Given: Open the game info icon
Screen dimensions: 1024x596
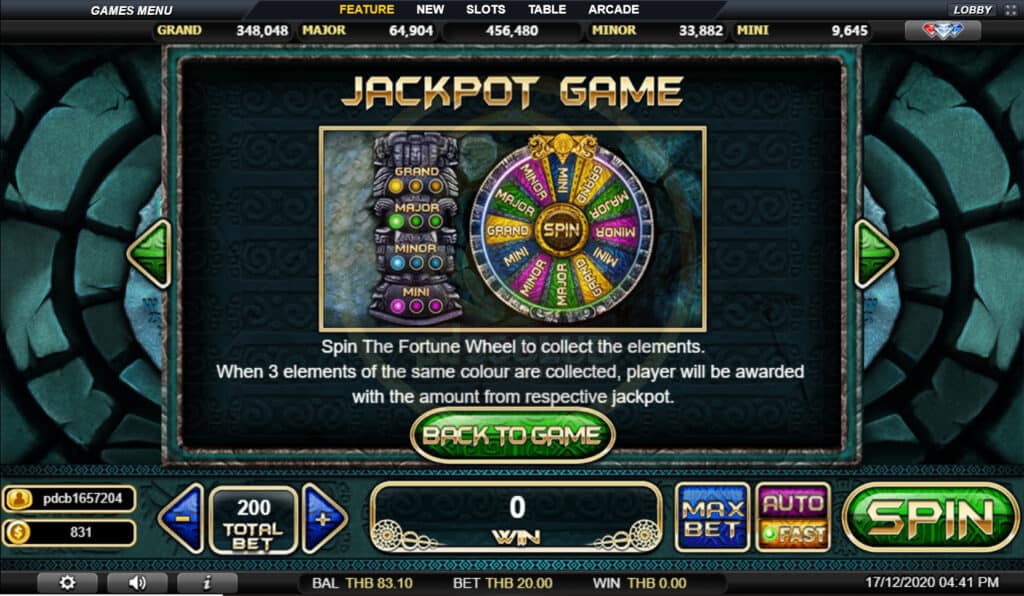Looking at the screenshot, I should [x=207, y=582].
